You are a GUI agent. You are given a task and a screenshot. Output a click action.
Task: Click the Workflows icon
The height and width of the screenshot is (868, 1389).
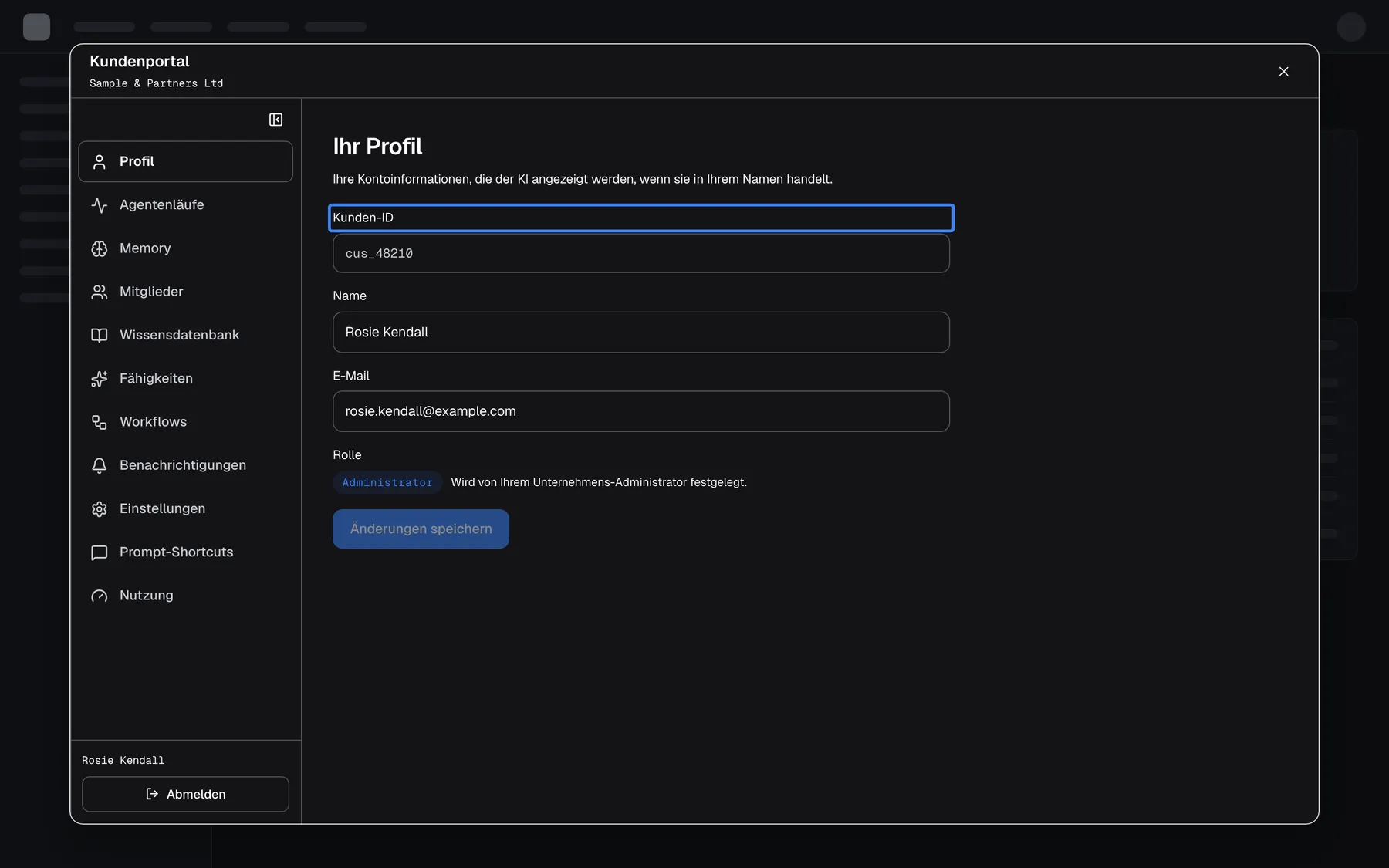(99, 422)
